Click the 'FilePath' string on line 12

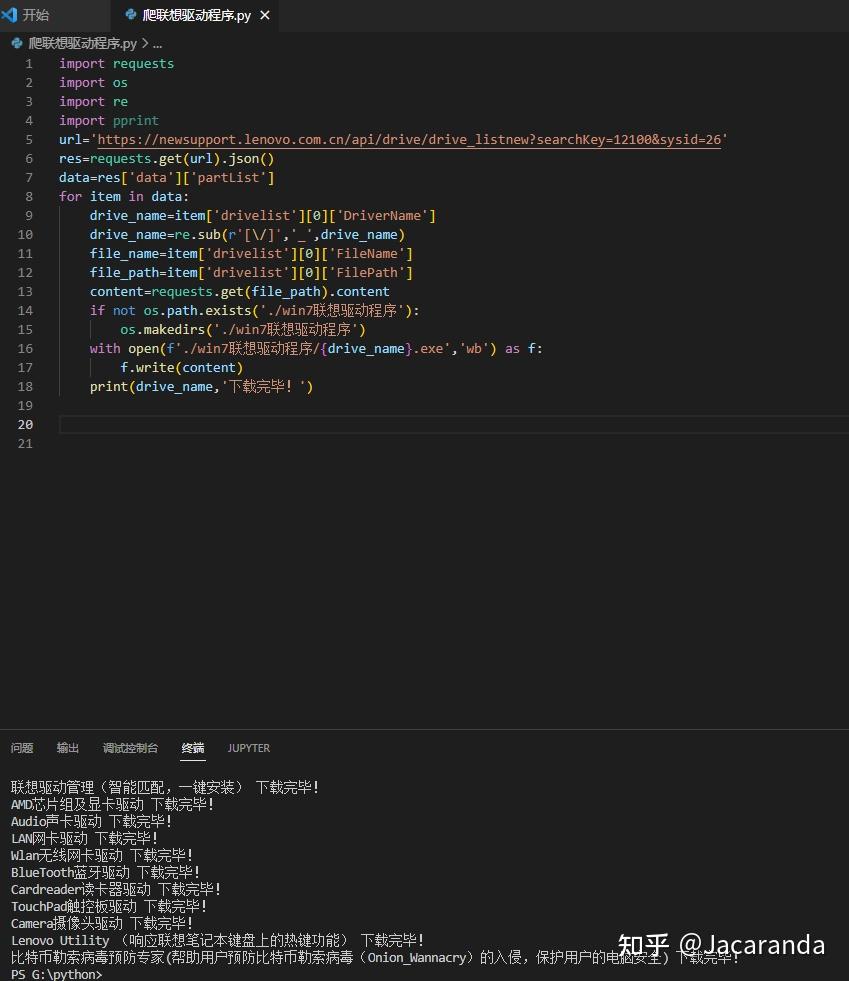click(367, 272)
